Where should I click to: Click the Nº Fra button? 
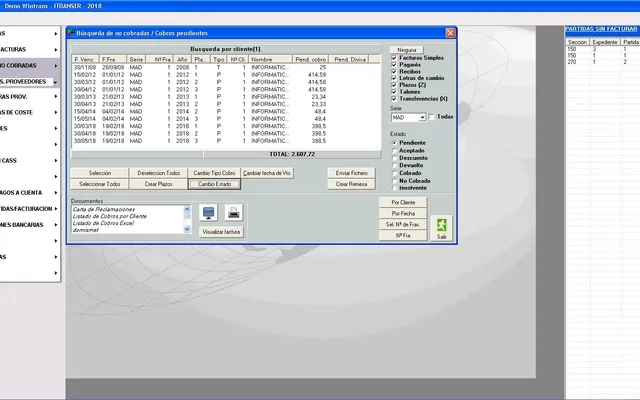tap(403, 236)
